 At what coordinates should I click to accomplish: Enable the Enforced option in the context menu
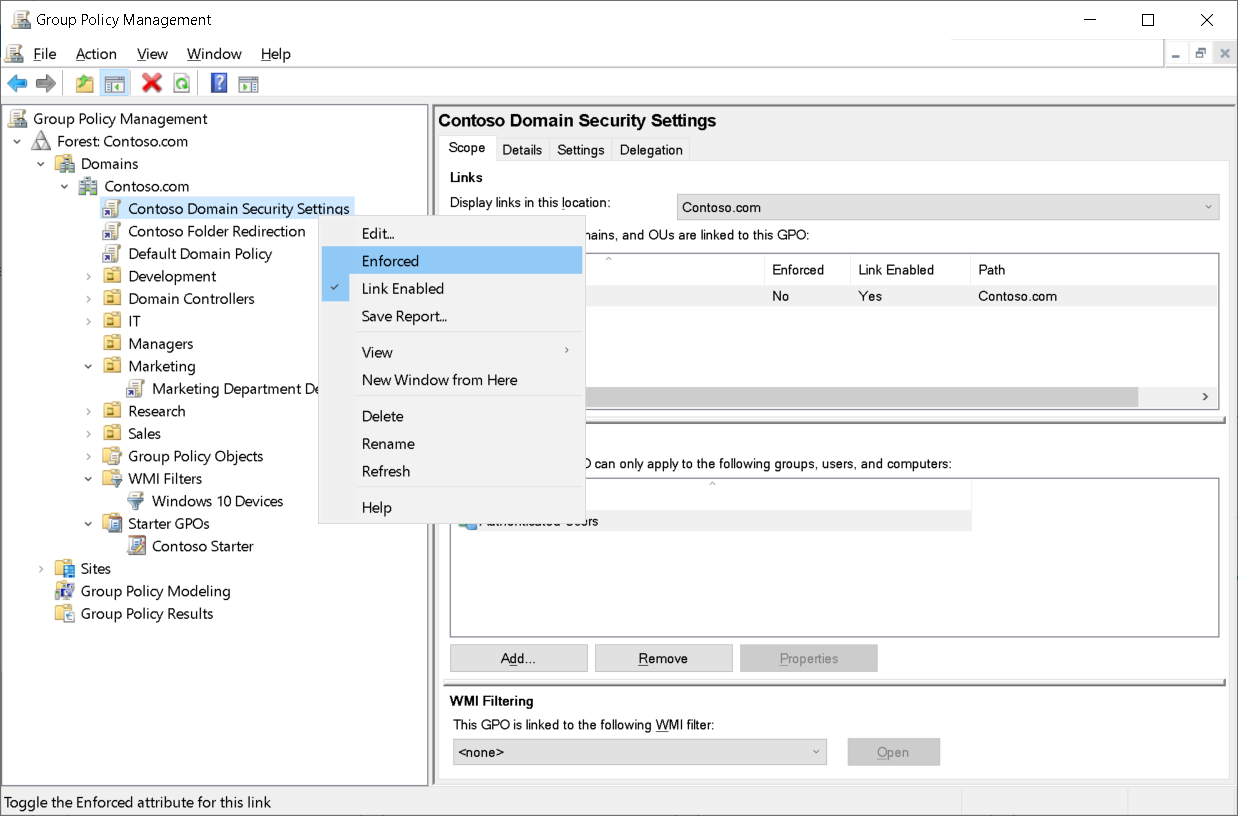(390, 260)
